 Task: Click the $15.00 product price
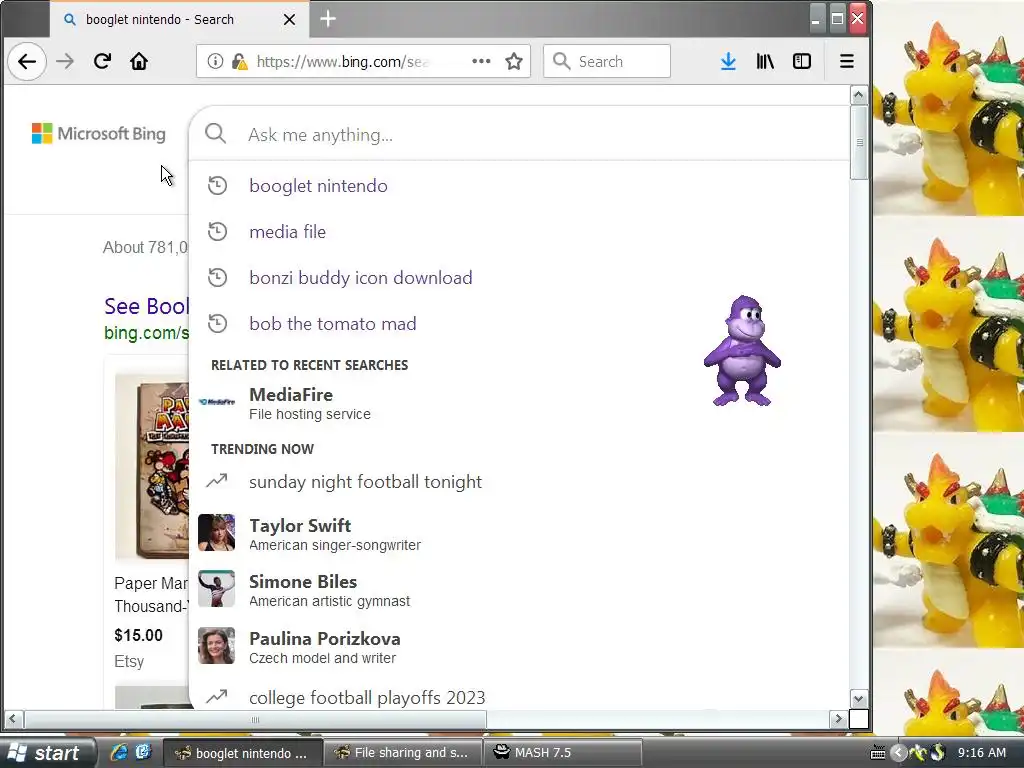pyautogui.click(x=138, y=635)
